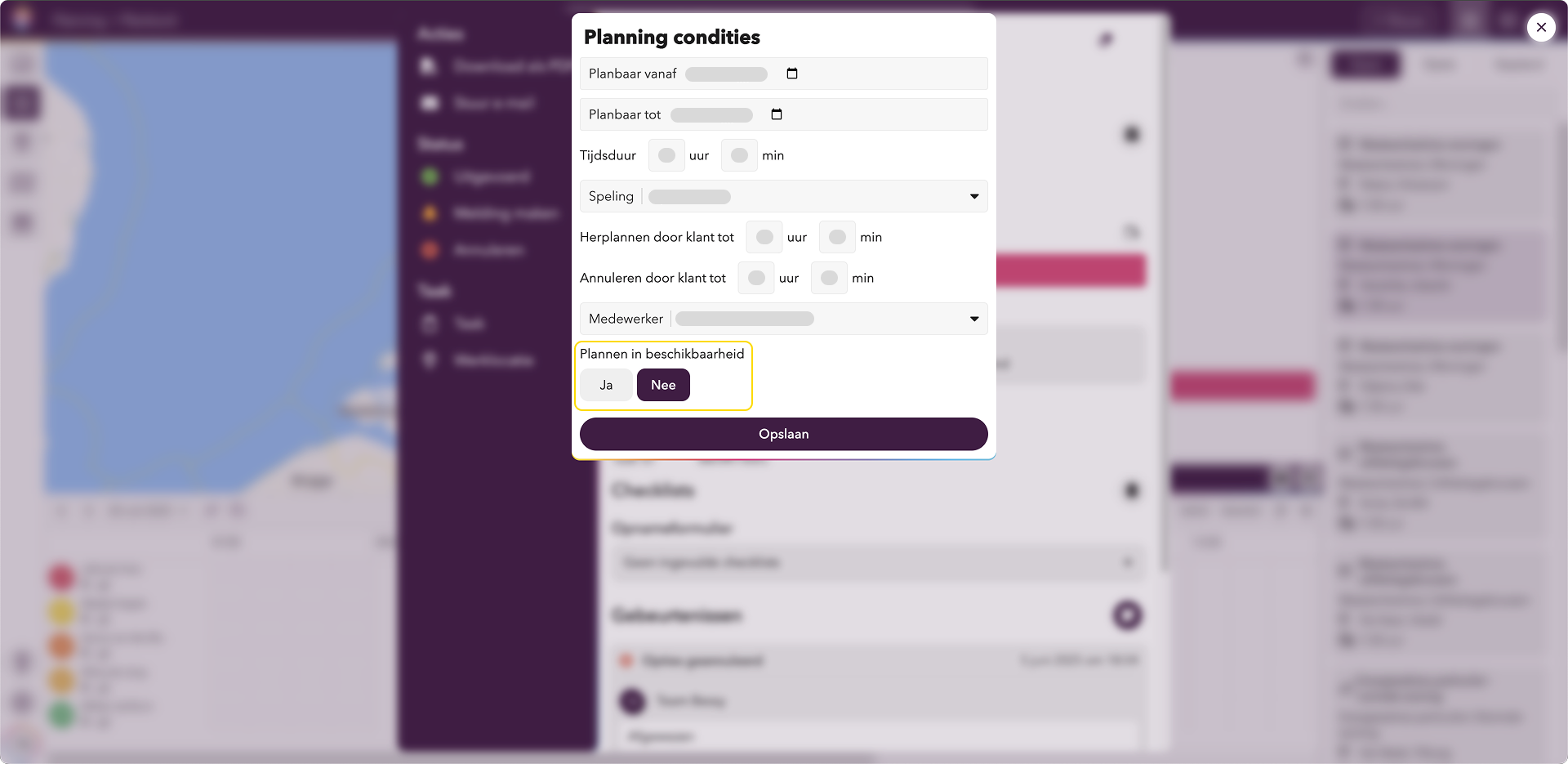This screenshot has height=764, width=1568.
Task: Open the Planbaar tot calendar picker
Action: 777,114
